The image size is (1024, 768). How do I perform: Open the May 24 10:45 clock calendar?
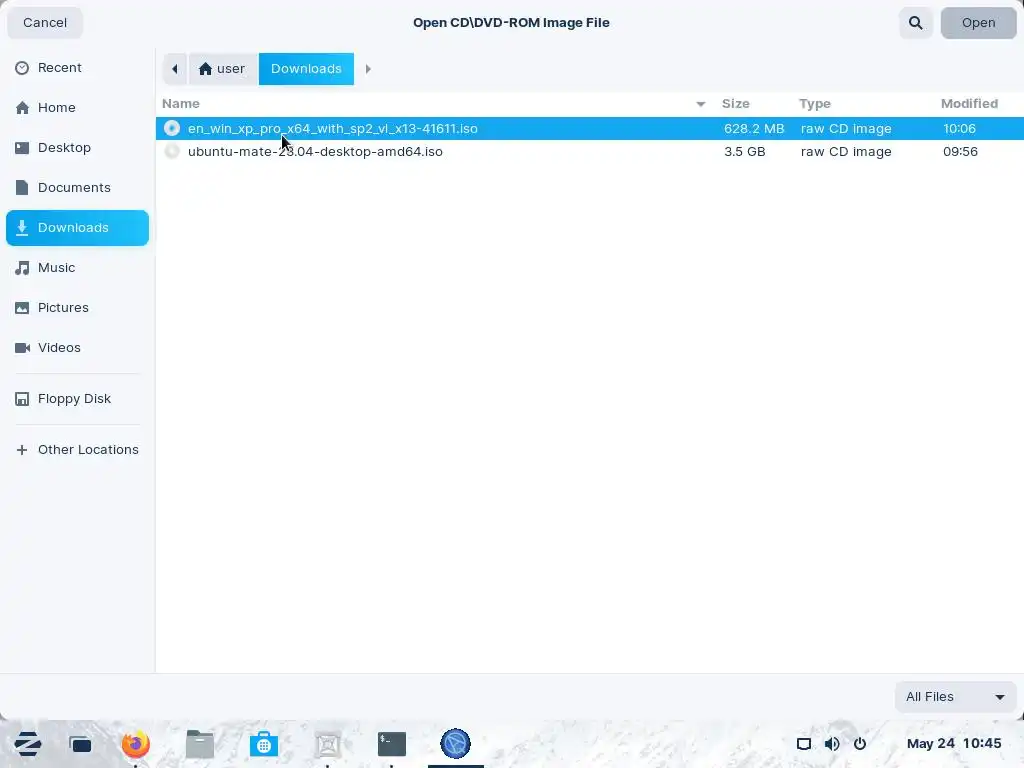(x=954, y=743)
